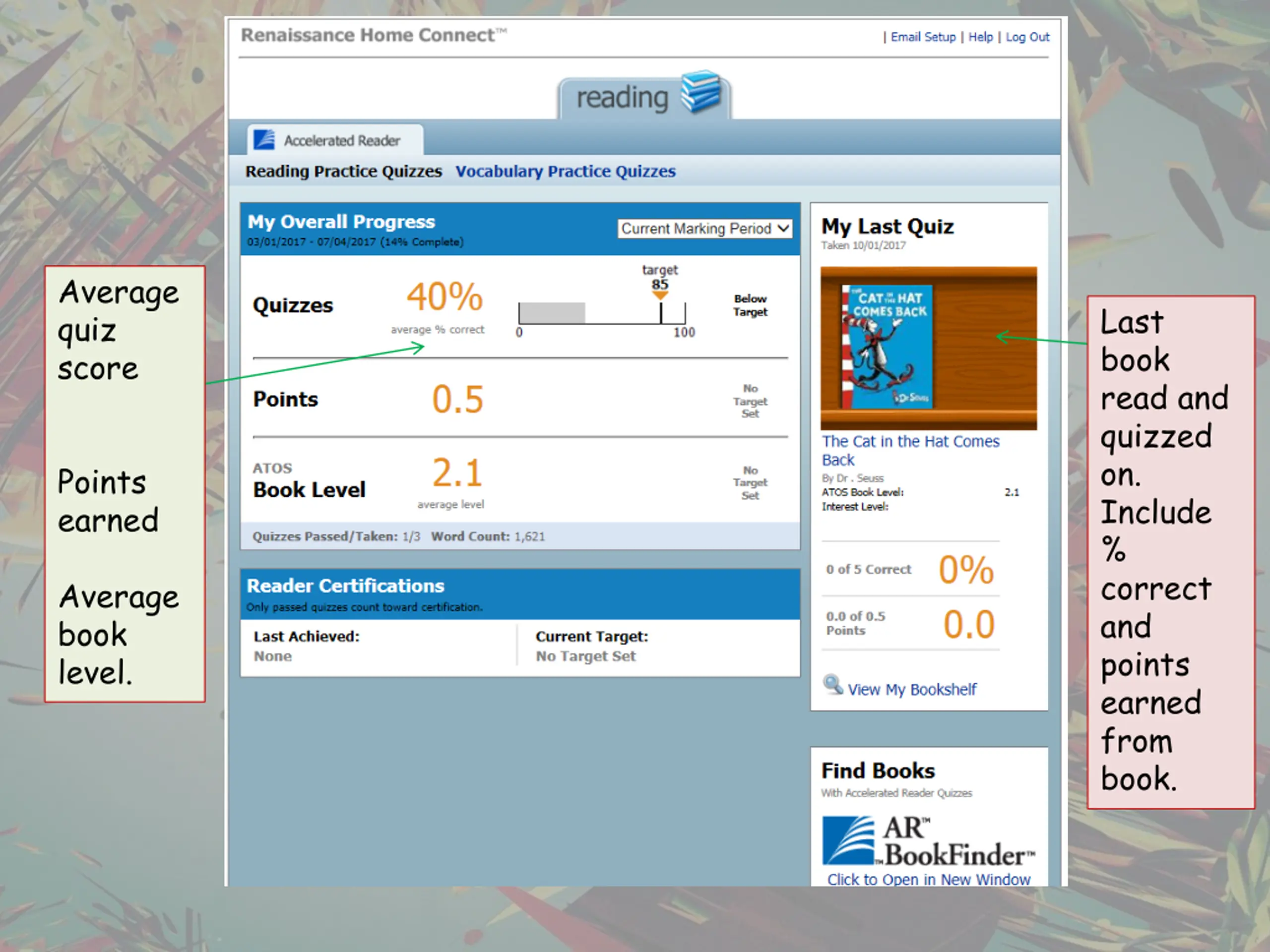
Task: Click No Target Set beside Book Level
Action: point(750,482)
